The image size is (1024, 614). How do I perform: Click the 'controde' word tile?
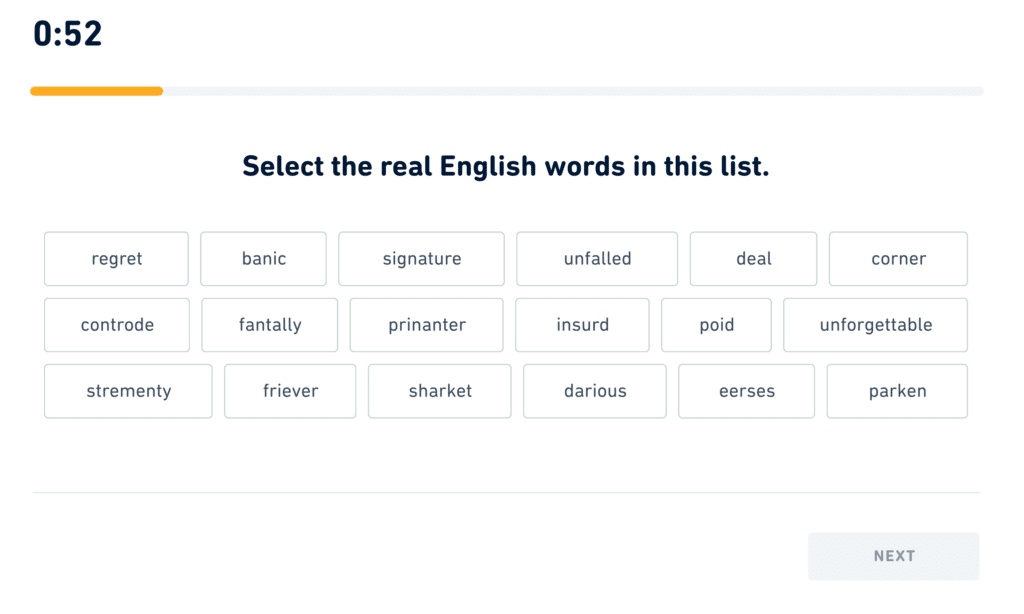117,325
